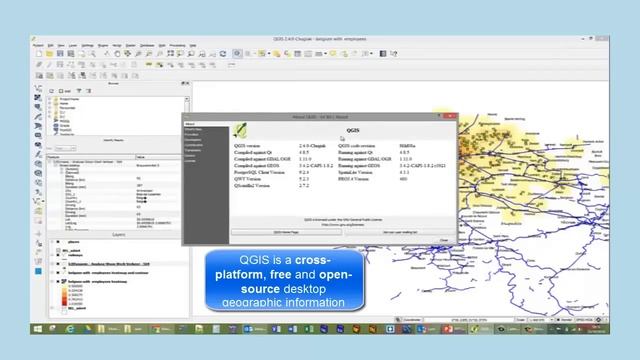
Task: Open the Project menu
Action: [38, 45]
